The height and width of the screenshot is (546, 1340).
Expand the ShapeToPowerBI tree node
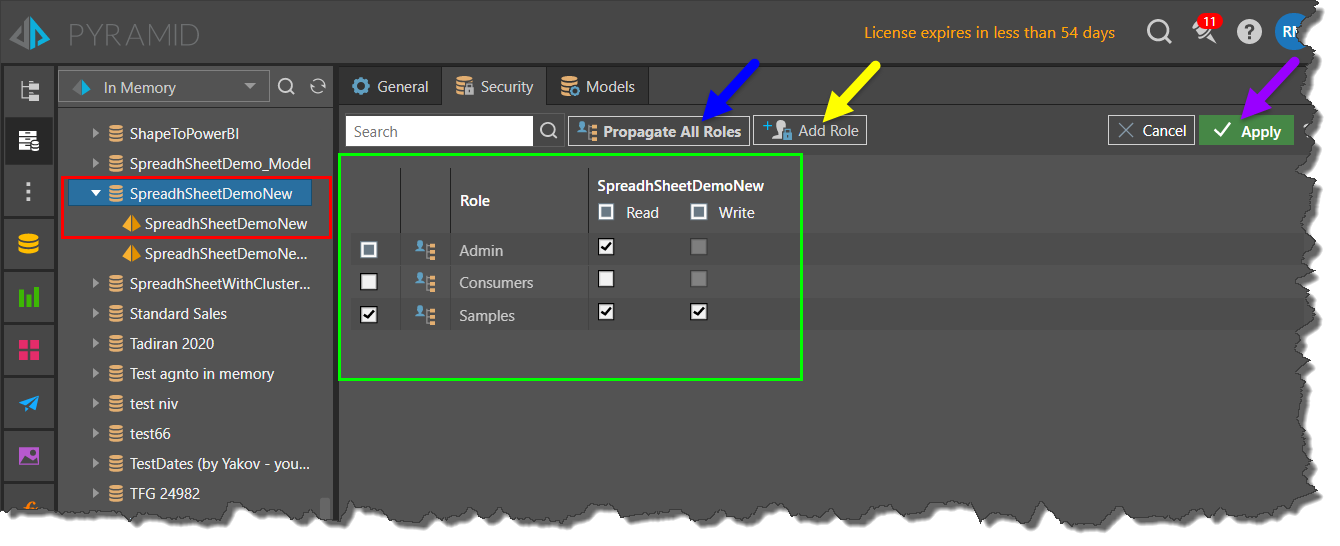pos(96,133)
